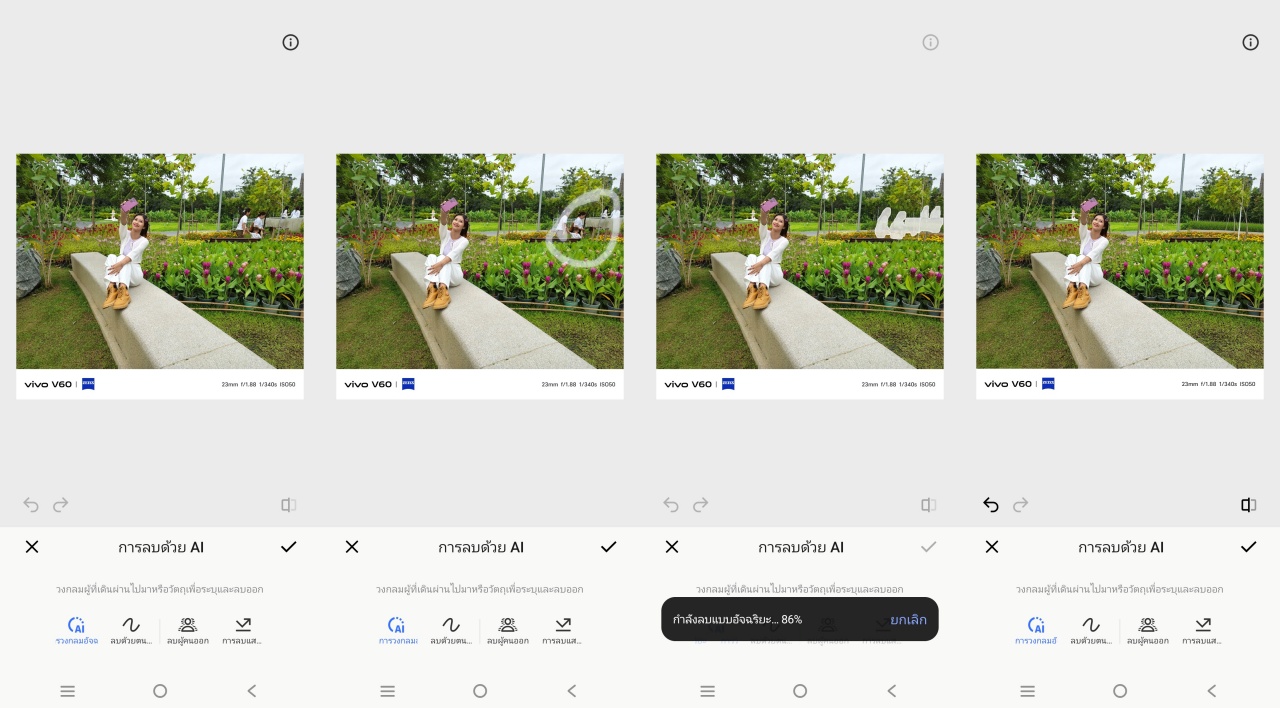Select the smear erase tool in second screen
This screenshot has height=708, width=1280.
[x=451, y=630]
